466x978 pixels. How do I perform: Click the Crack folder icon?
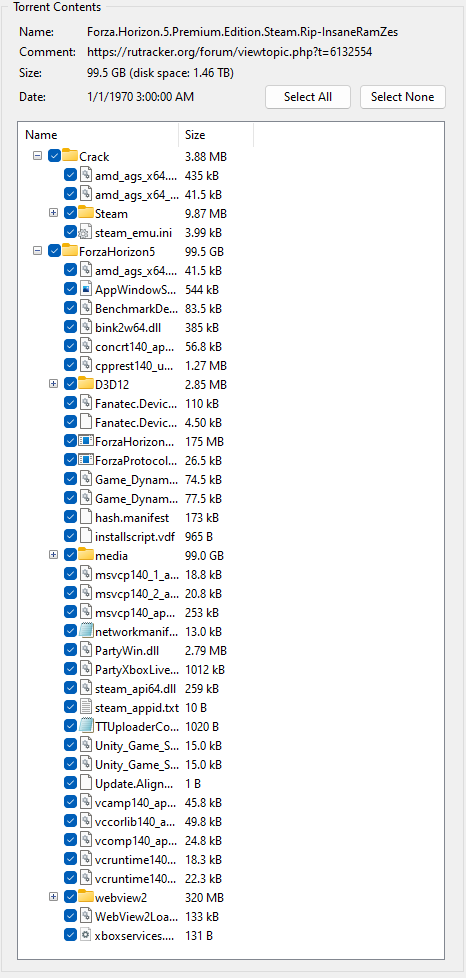[x=70, y=155]
